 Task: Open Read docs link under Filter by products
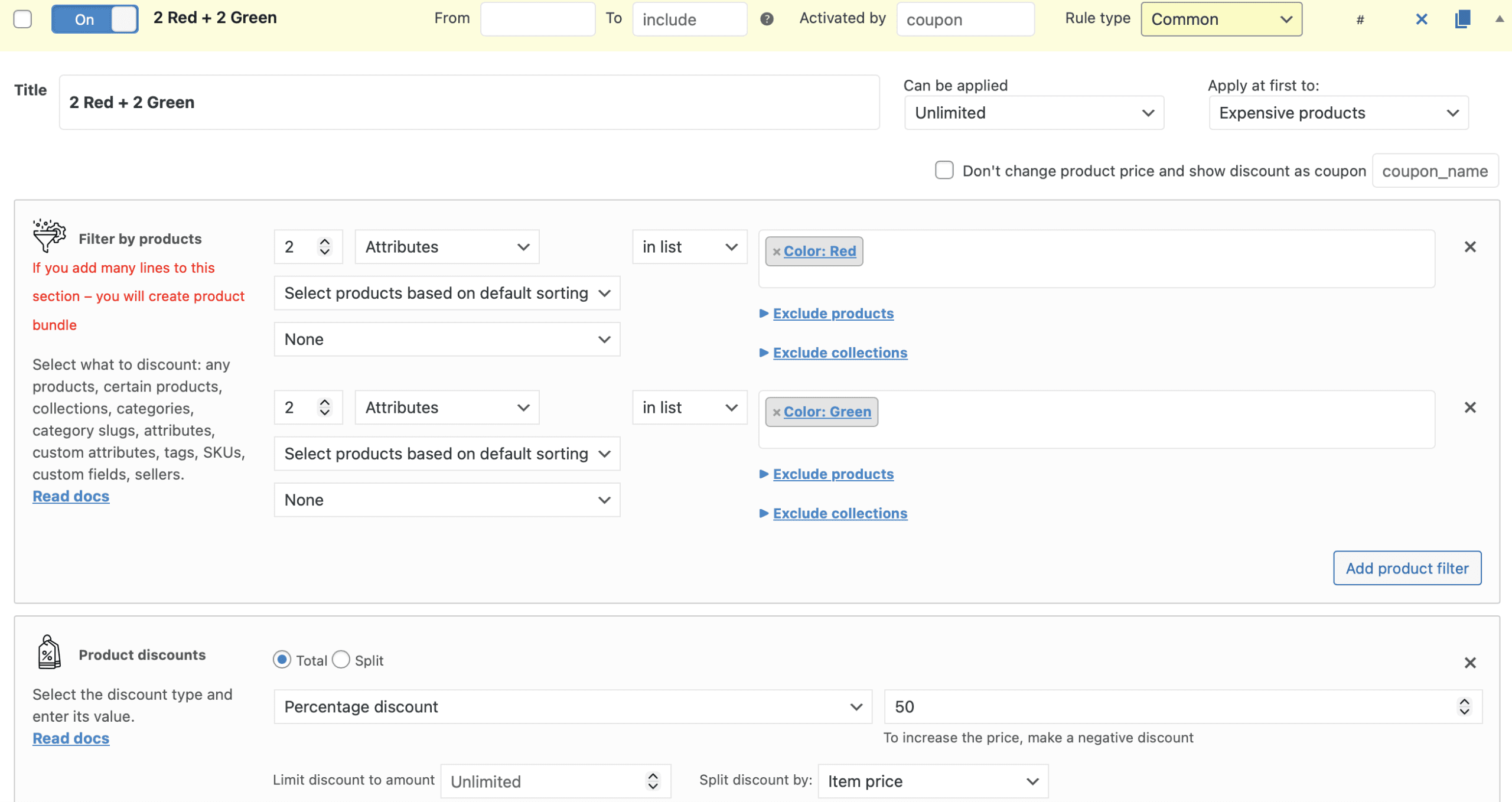click(71, 496)
